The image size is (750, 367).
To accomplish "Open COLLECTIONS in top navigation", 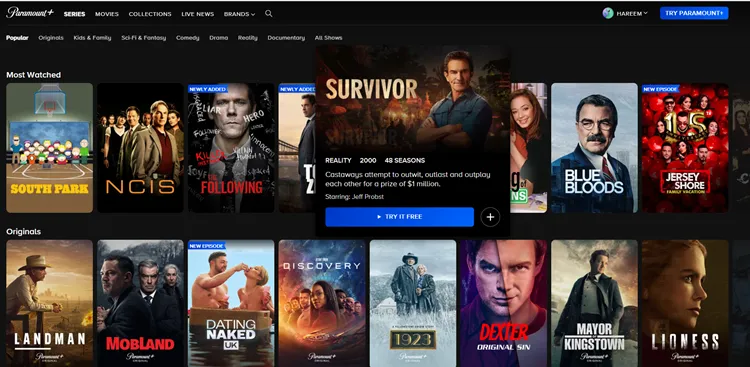I will click(x=150, y=14).
